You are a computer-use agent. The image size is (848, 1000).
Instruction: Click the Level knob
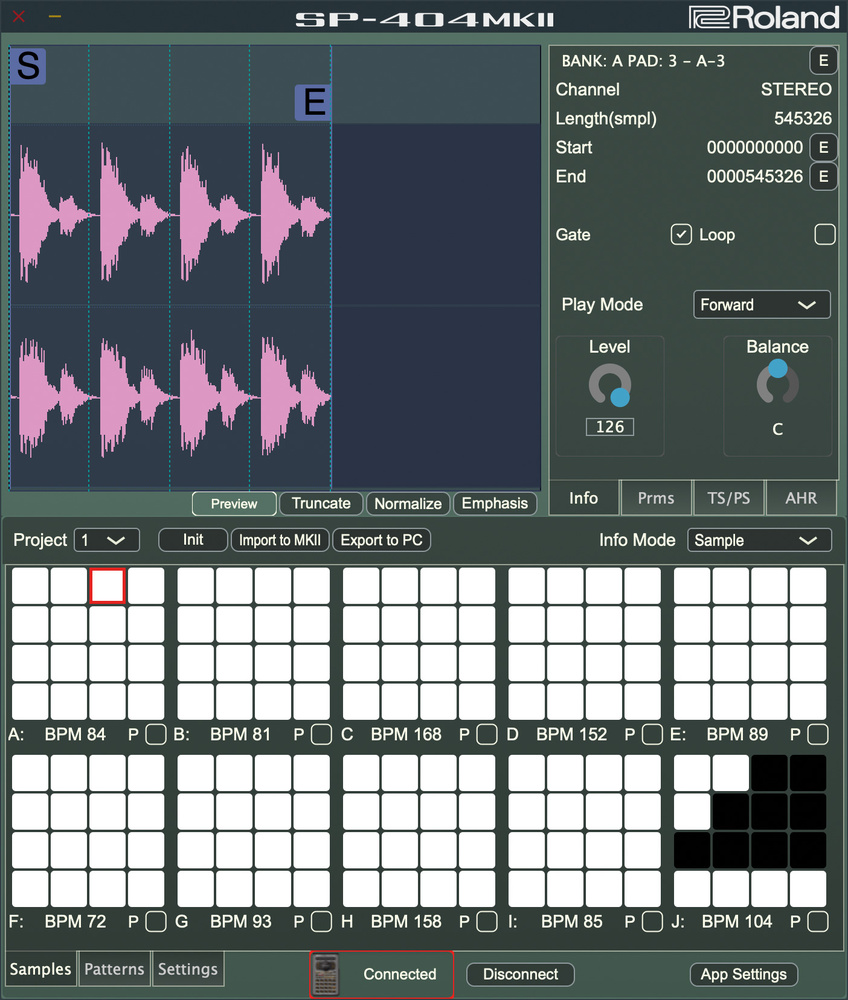[610, 385]
